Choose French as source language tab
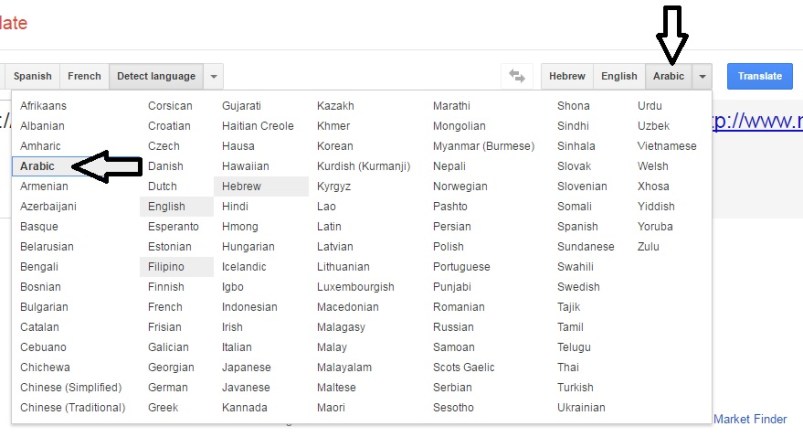The image size is (803, 437). point(84,76)
